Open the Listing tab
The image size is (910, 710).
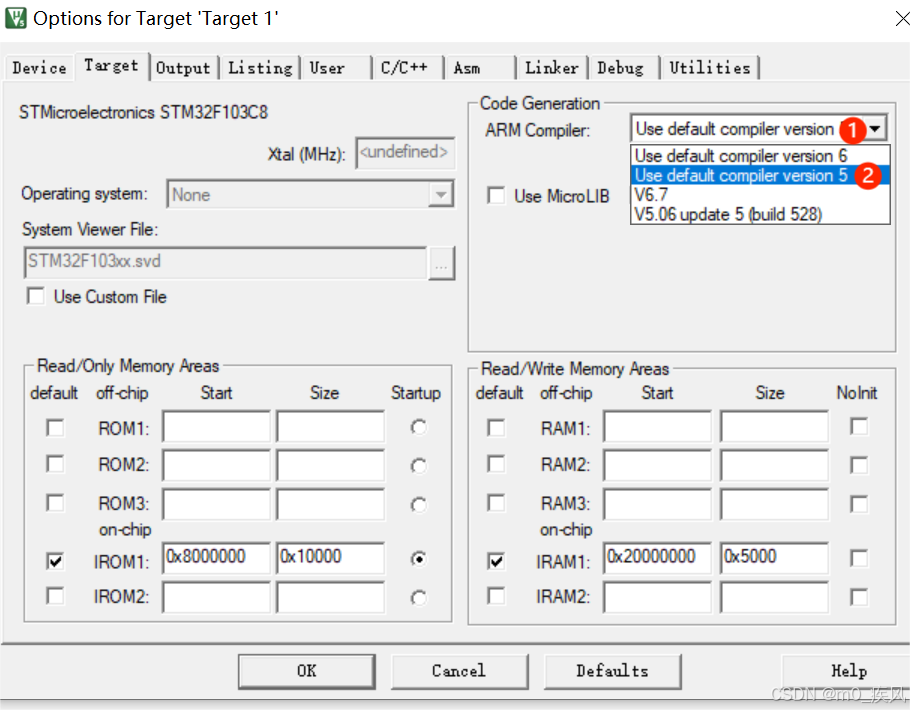pyautogui.click(x=260, y=68)
